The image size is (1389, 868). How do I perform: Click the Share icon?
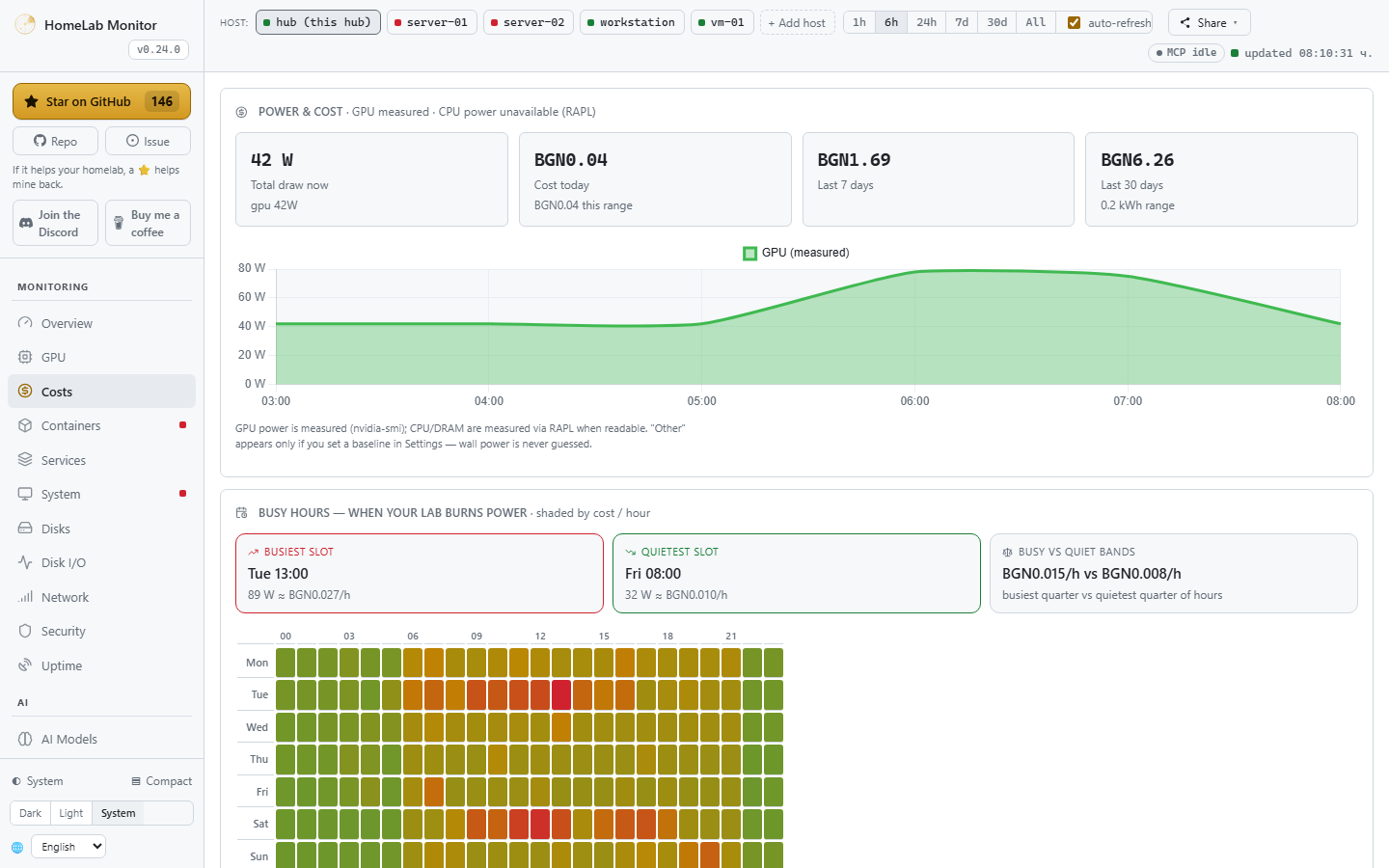[1185, 22]
